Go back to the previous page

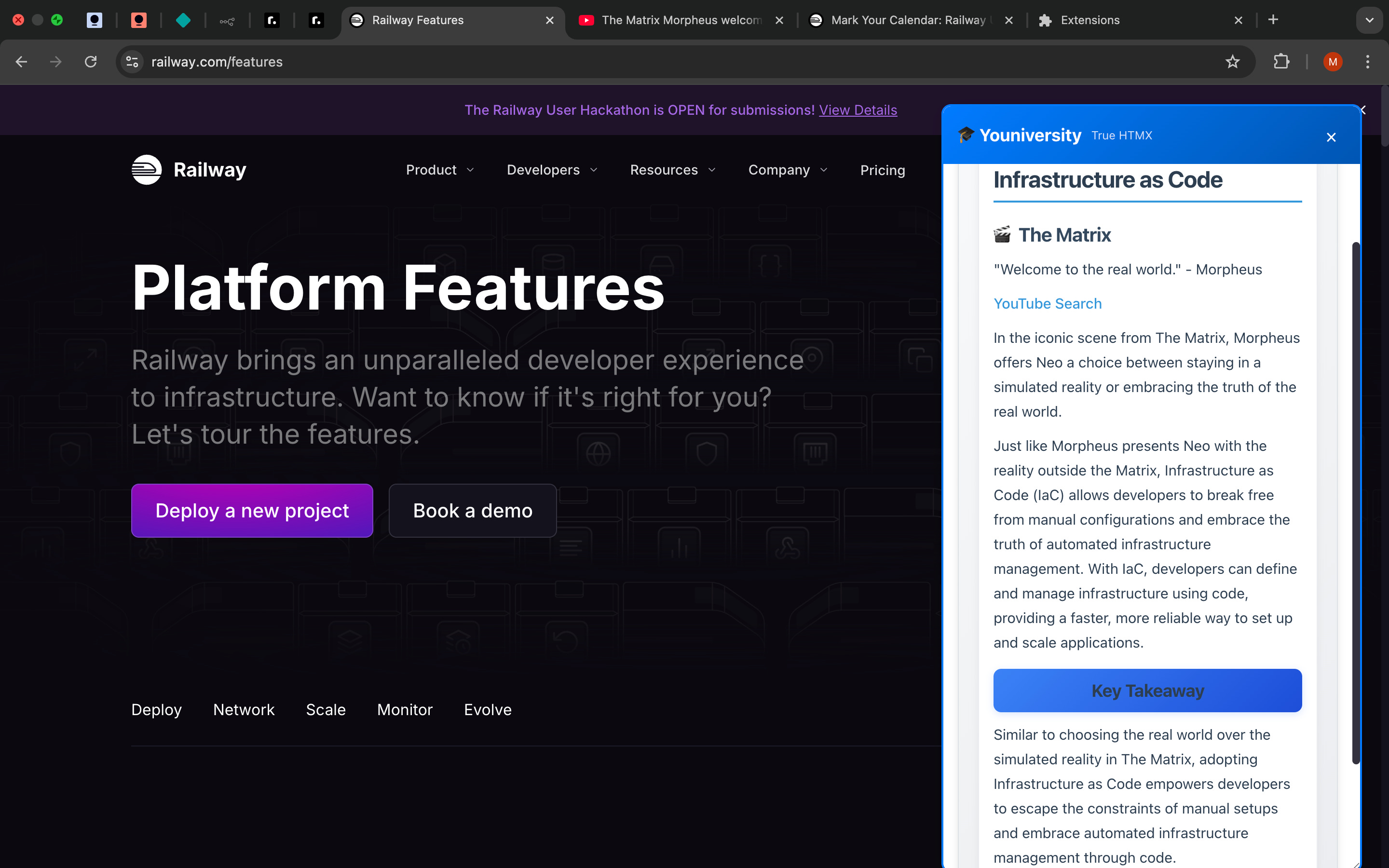21,61
